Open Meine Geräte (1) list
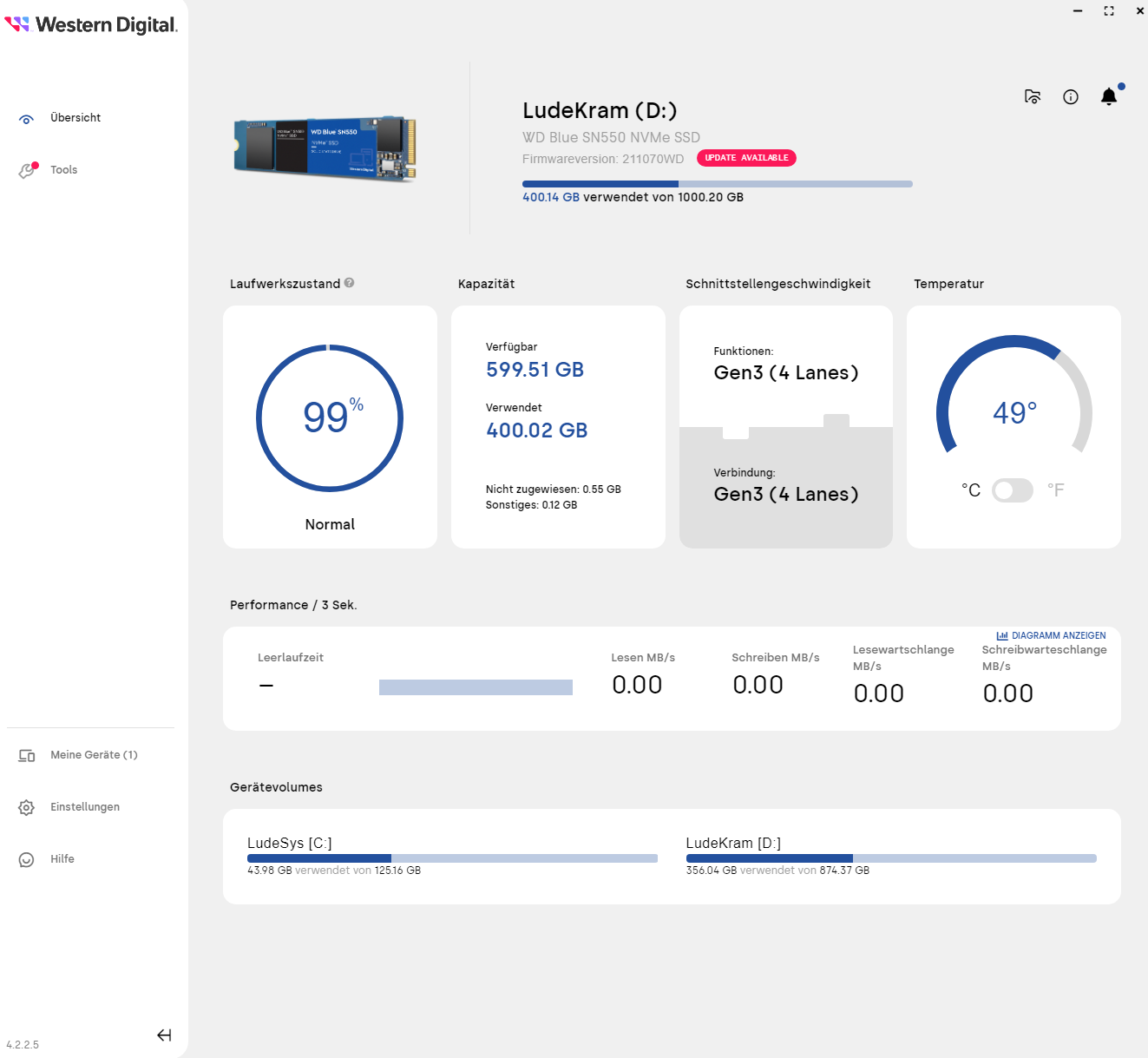This screenshot has height=1058, width=1148. tap(94, 755)
